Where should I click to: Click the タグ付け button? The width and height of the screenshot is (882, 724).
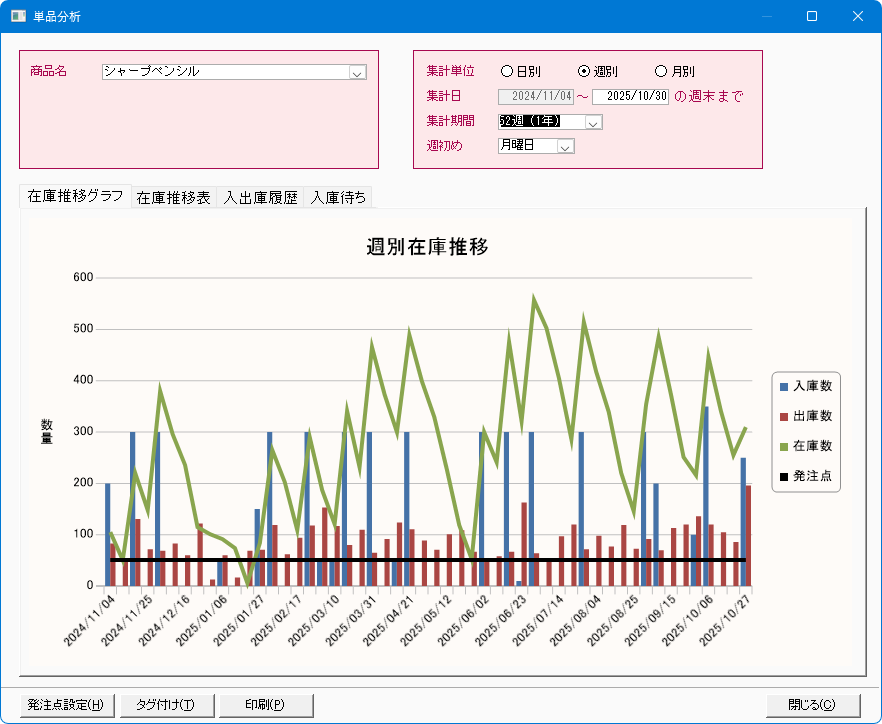coord(165,704)
